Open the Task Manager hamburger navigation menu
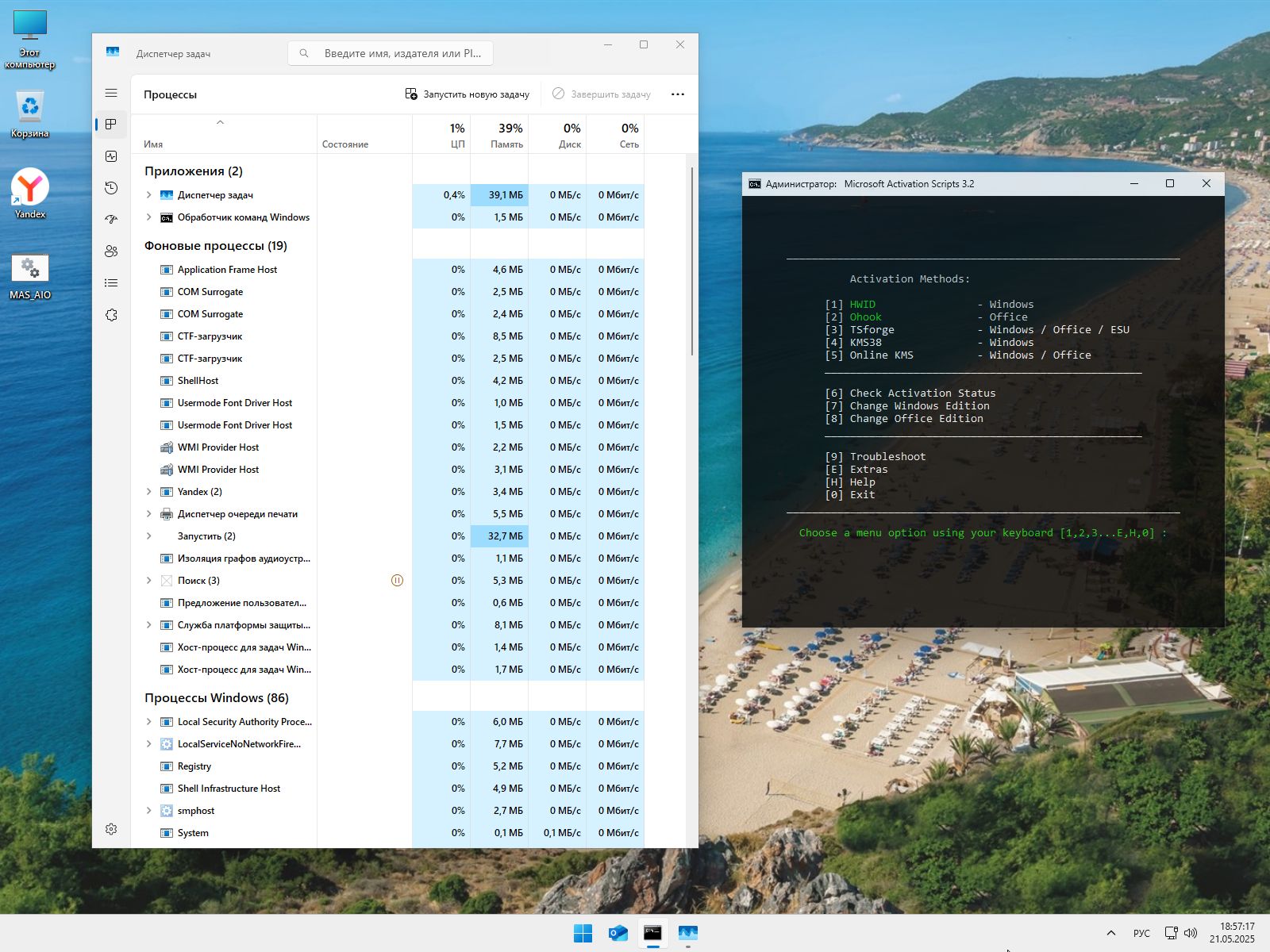The height and width of the screenshot is (952, 1270). tap(111, 93)
